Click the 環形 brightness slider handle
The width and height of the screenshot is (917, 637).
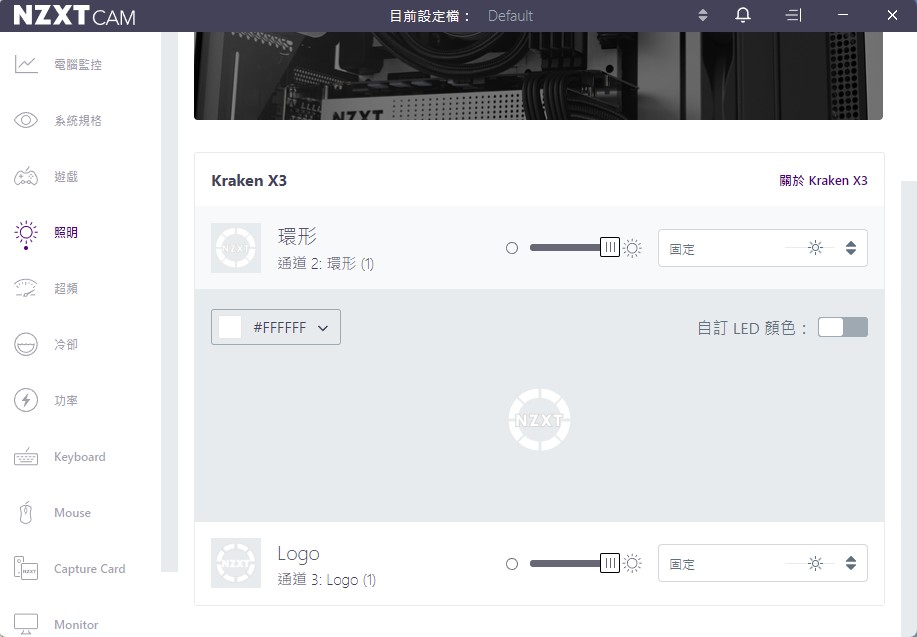click(610, 247)
